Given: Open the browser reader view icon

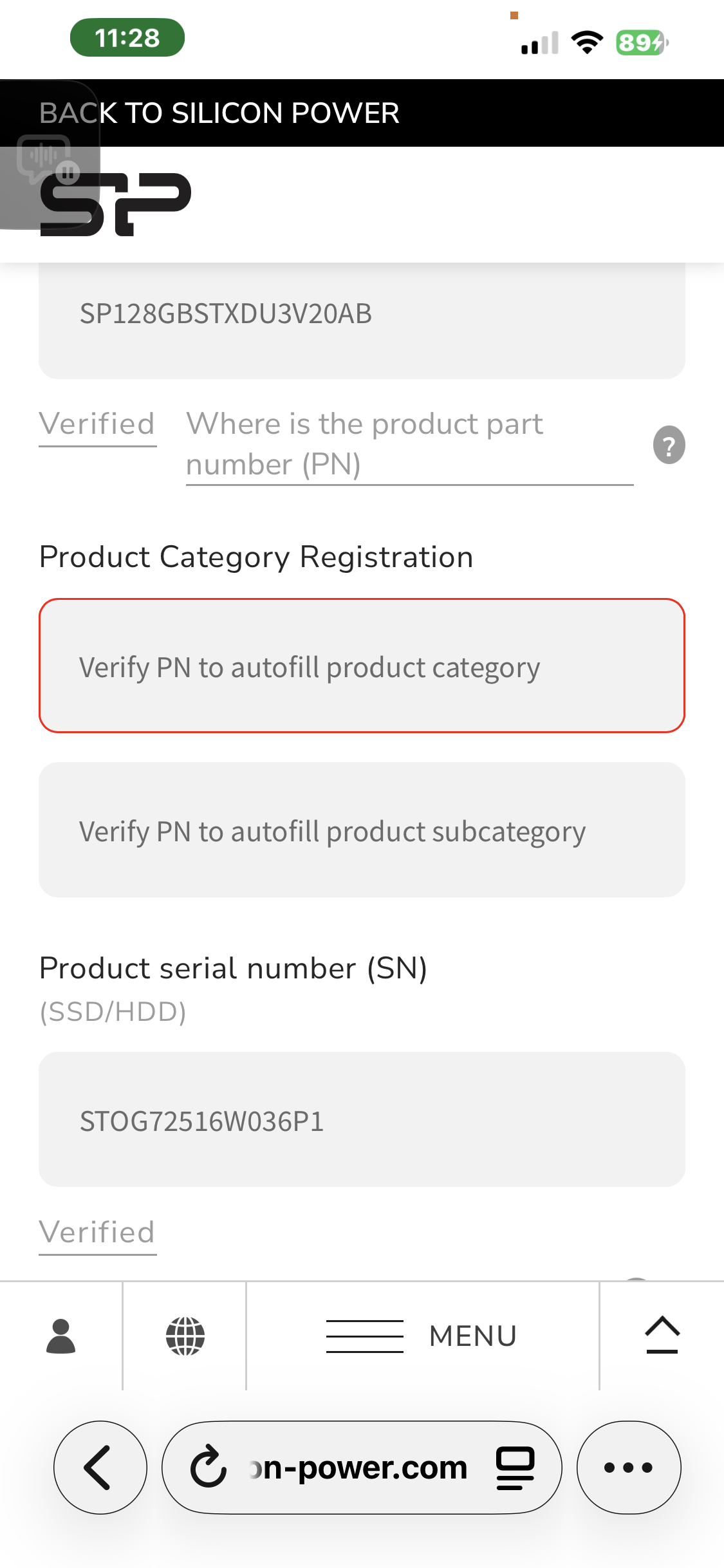Looking at the screenshot, I should coord(515,1468).
